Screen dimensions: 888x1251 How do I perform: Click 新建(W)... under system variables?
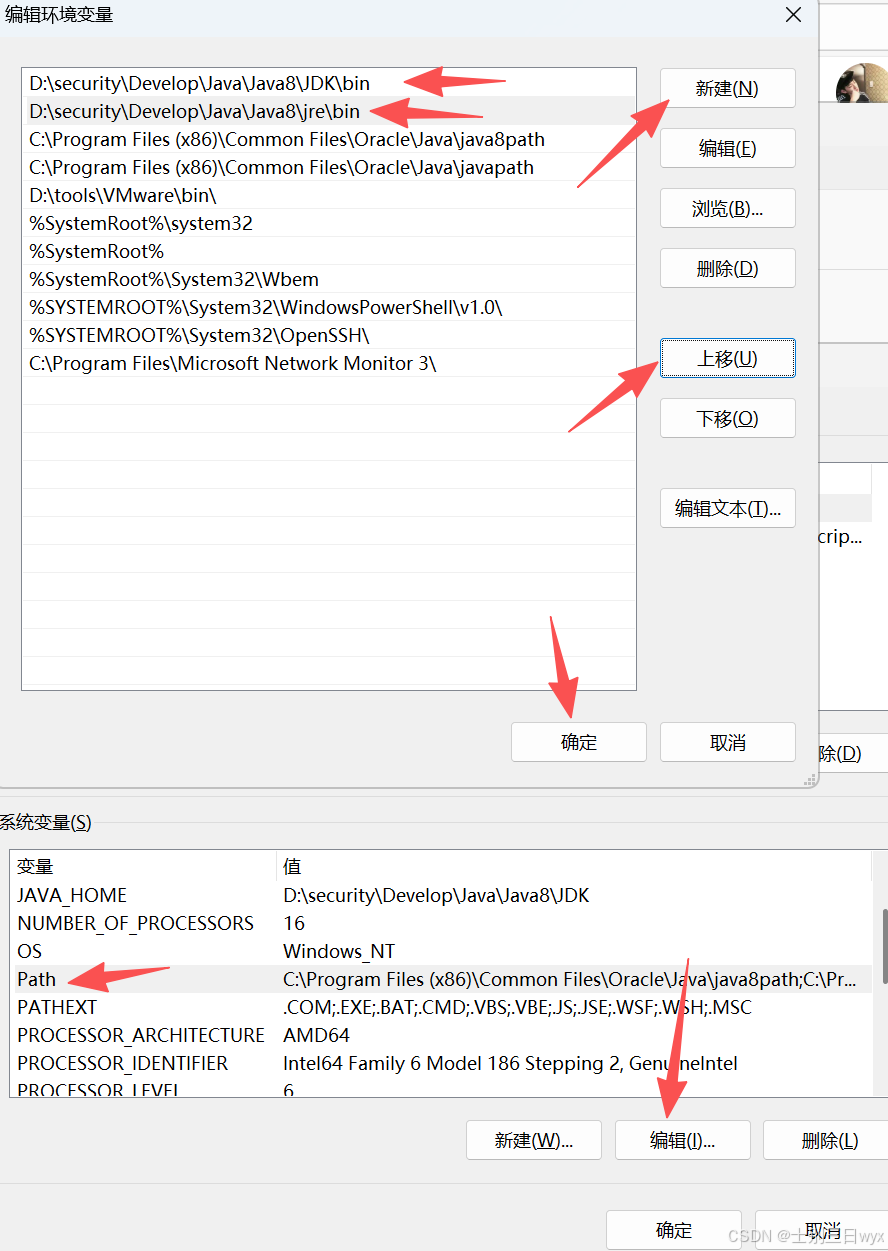pos(534,1140)
